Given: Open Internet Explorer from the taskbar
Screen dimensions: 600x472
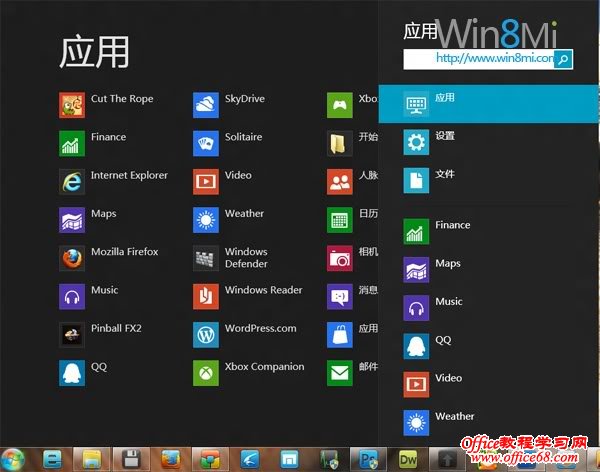Looking at the screenshot, I should click(52, 459).
